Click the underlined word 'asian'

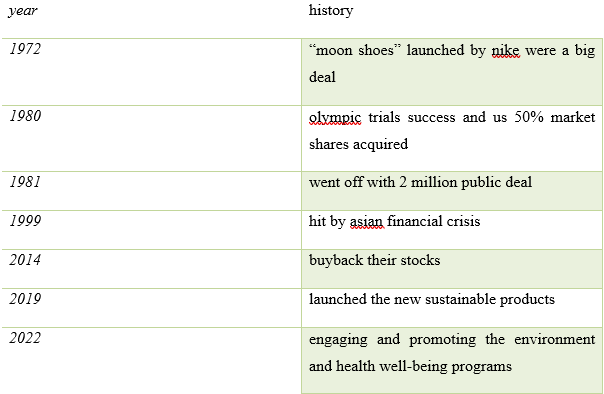click(366, 221)
